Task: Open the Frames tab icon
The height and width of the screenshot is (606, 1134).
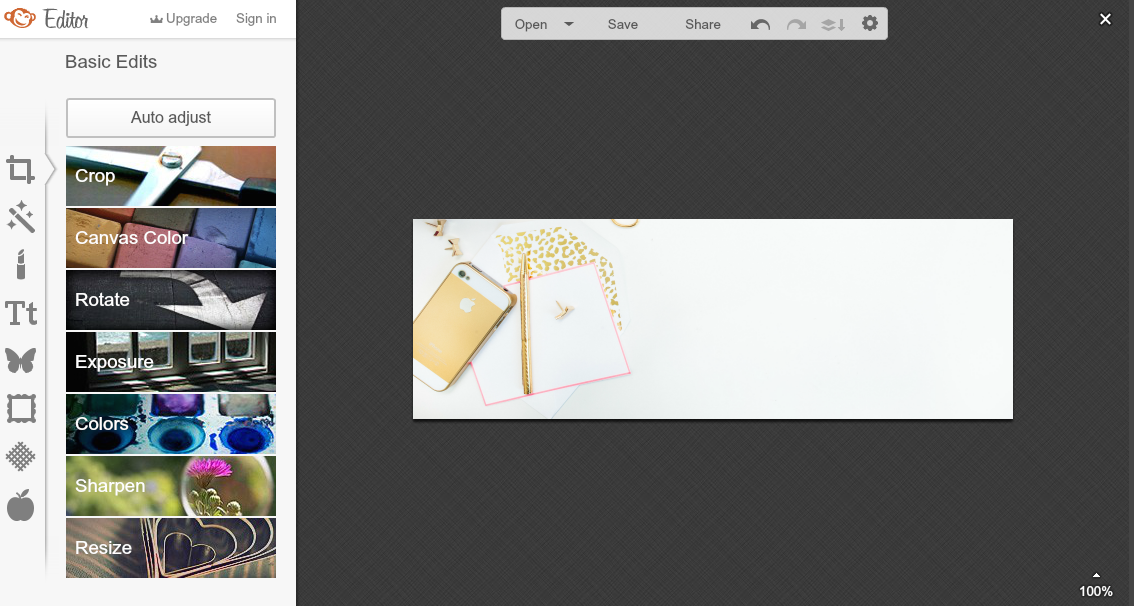Action: coord(21,408)
